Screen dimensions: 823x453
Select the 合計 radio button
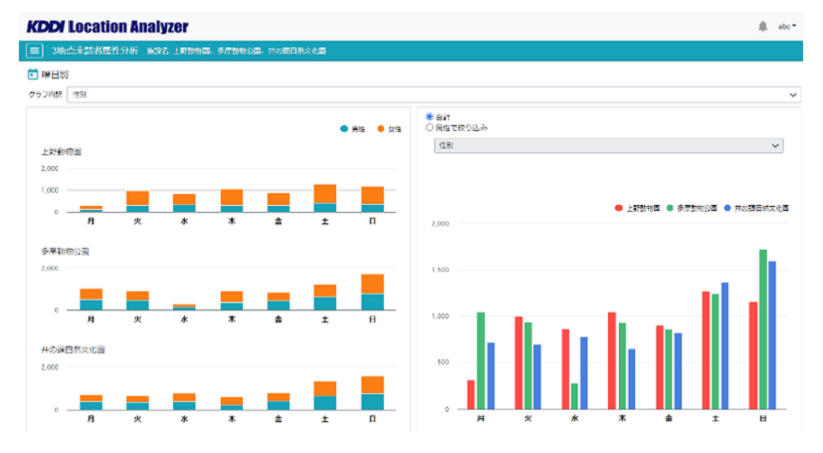pyautogui.click(x=430, y=116)
